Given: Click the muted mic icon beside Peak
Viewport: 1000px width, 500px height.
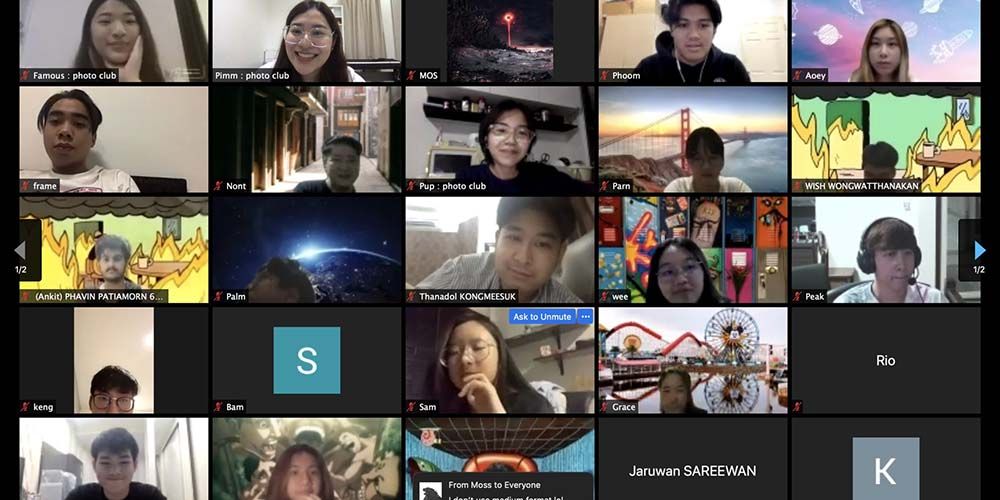Looking at the screenshot, I should tap(798, 297).
